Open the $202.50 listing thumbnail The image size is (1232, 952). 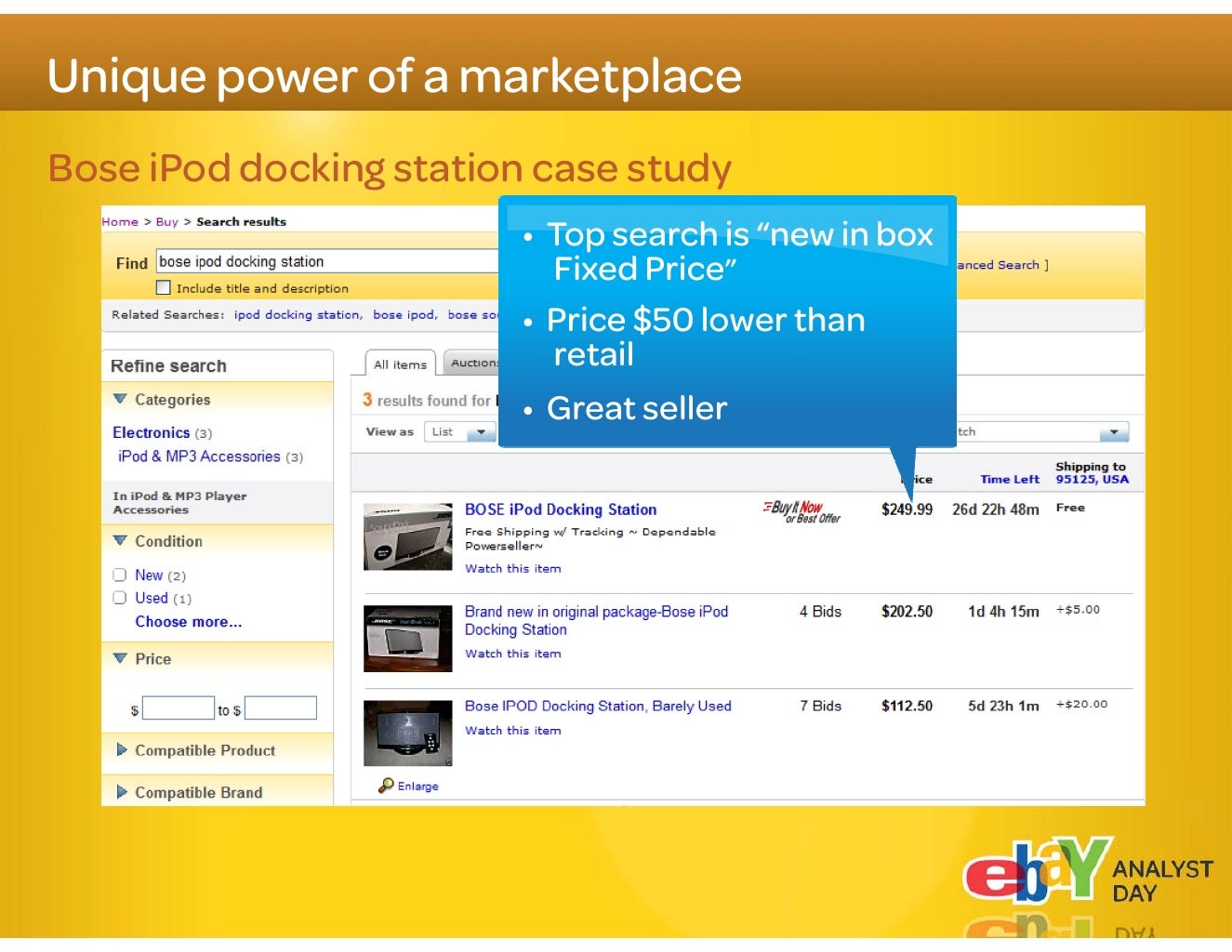[x=408, y=639]
